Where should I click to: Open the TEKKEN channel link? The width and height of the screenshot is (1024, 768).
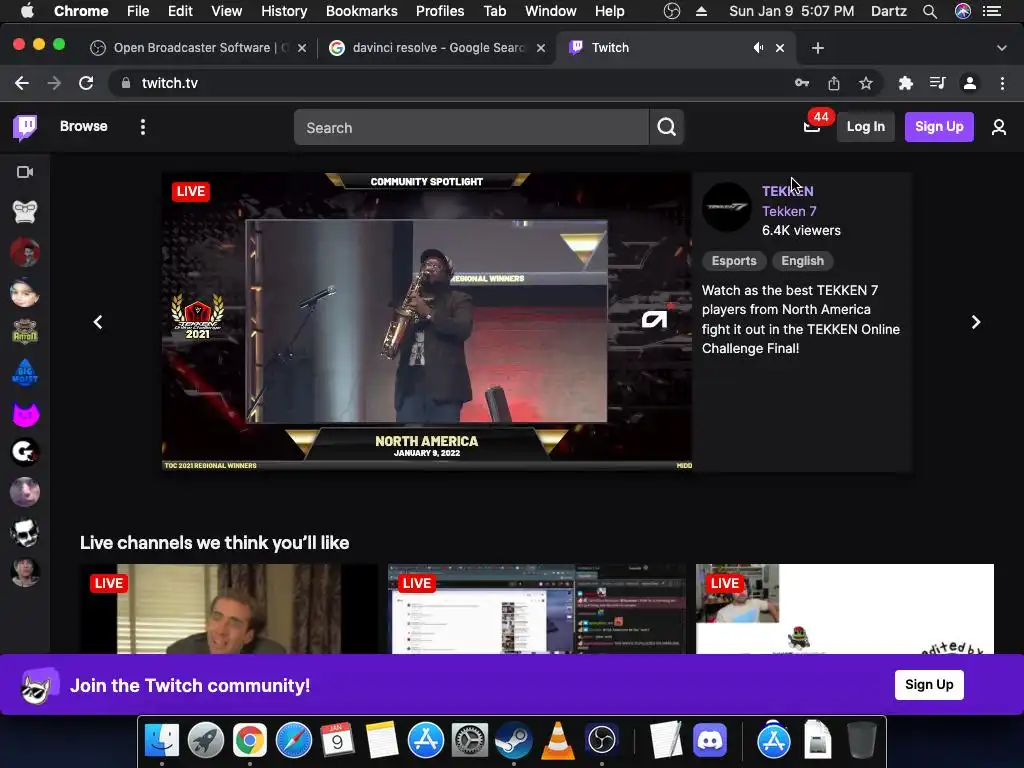[x=788, y=191]
